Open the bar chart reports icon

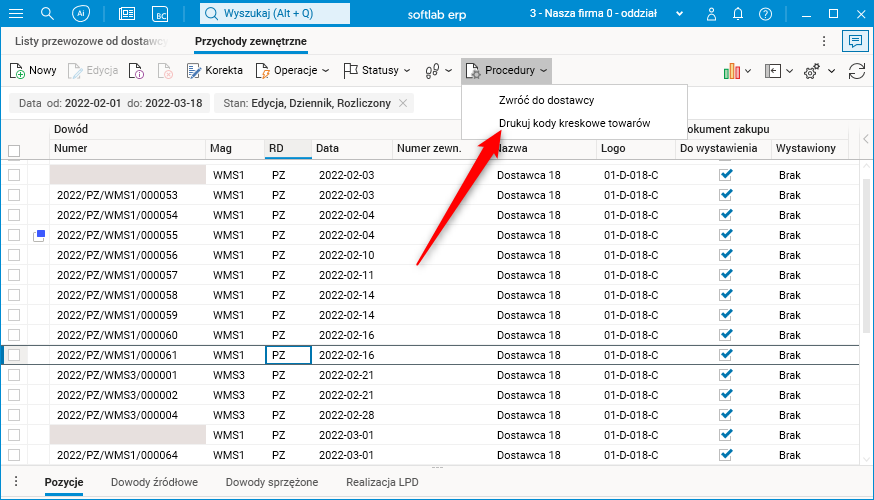(731, 71)
